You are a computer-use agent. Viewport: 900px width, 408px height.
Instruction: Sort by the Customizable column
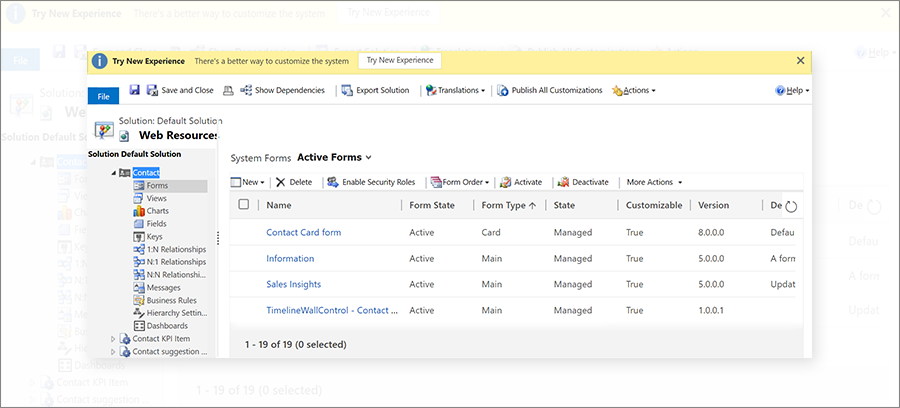tap(654, 205)
